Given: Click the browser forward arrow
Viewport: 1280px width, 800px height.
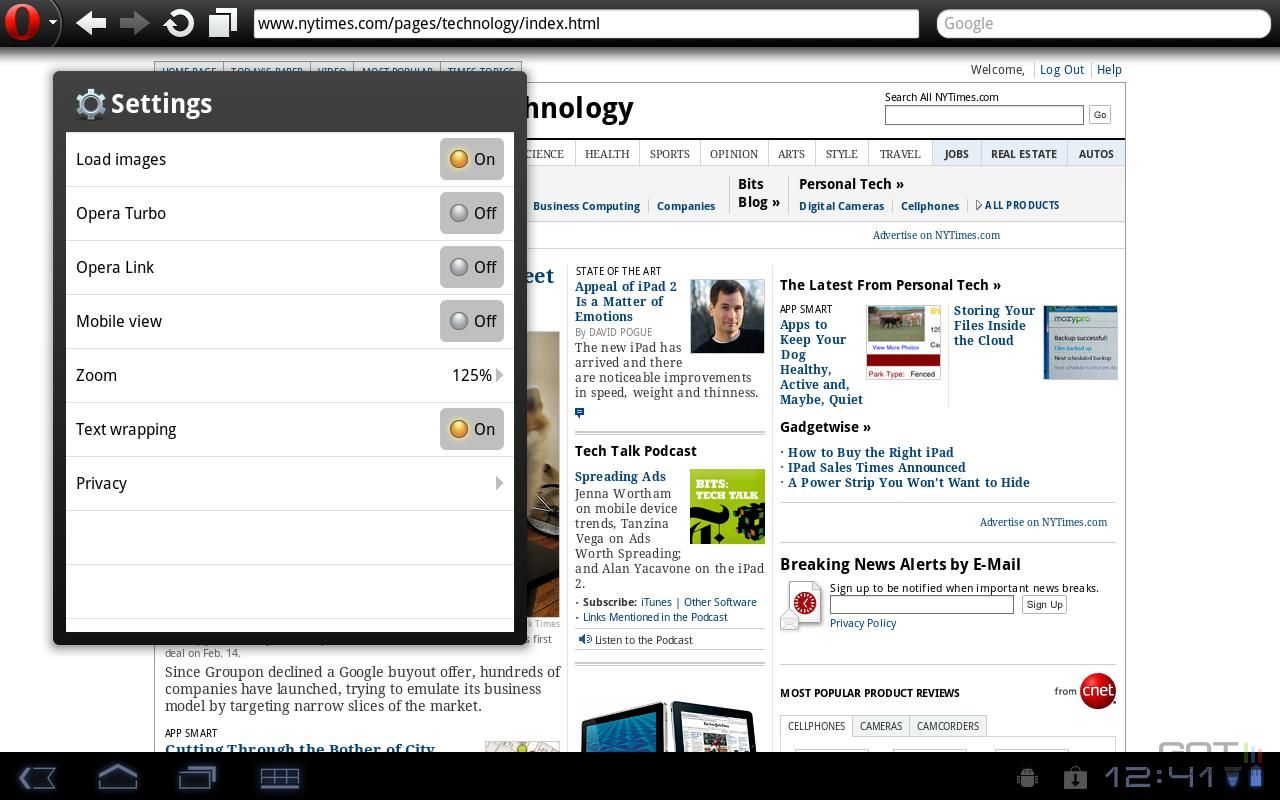Looking at the screenshot, I should coord(135,23).
